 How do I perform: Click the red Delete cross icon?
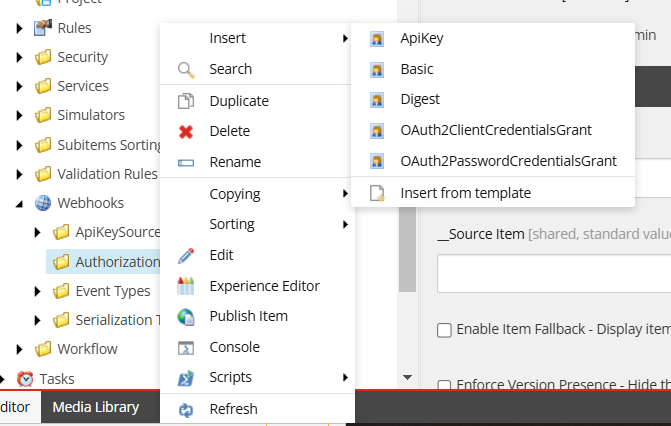[186, 131]
